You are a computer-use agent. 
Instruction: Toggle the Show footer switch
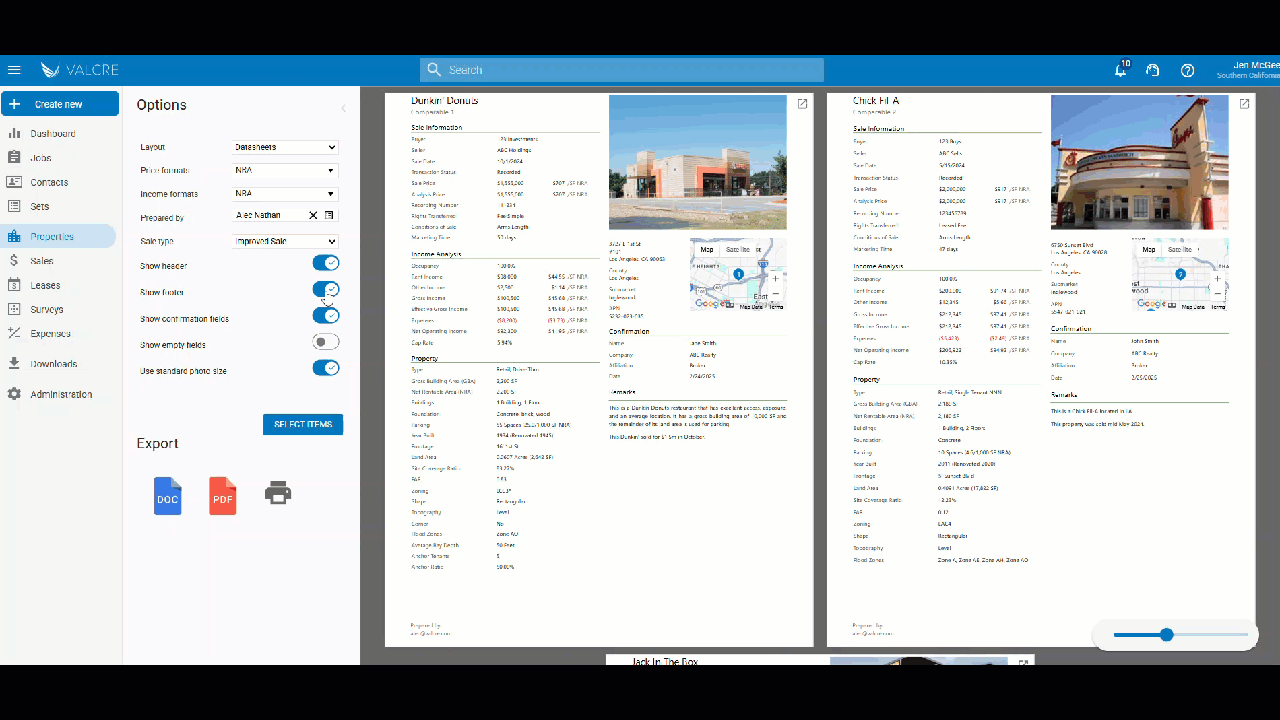click(x=326, y=290)
